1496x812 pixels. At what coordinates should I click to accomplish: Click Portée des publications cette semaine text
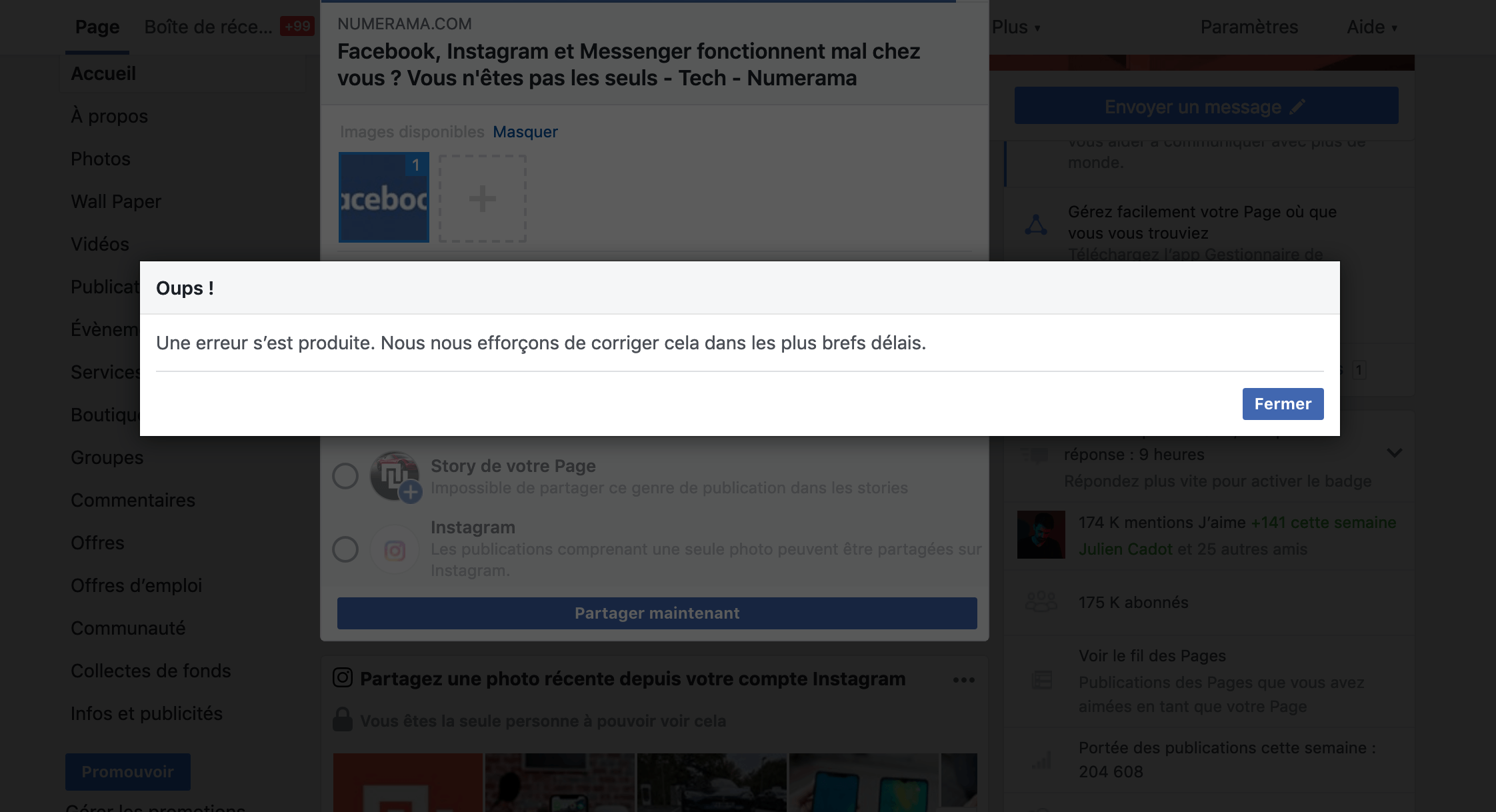[1227, 748]
